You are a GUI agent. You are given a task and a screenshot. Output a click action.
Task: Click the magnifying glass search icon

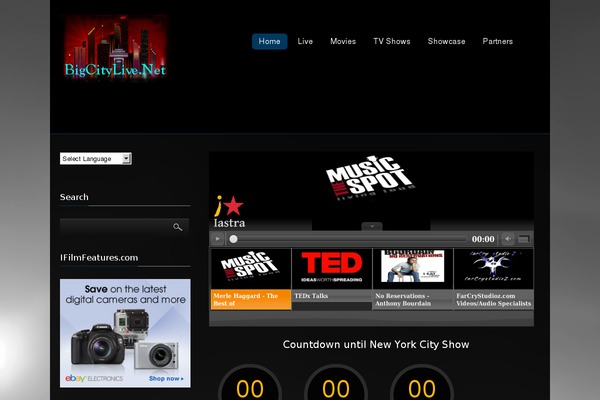tap(177, 227)
